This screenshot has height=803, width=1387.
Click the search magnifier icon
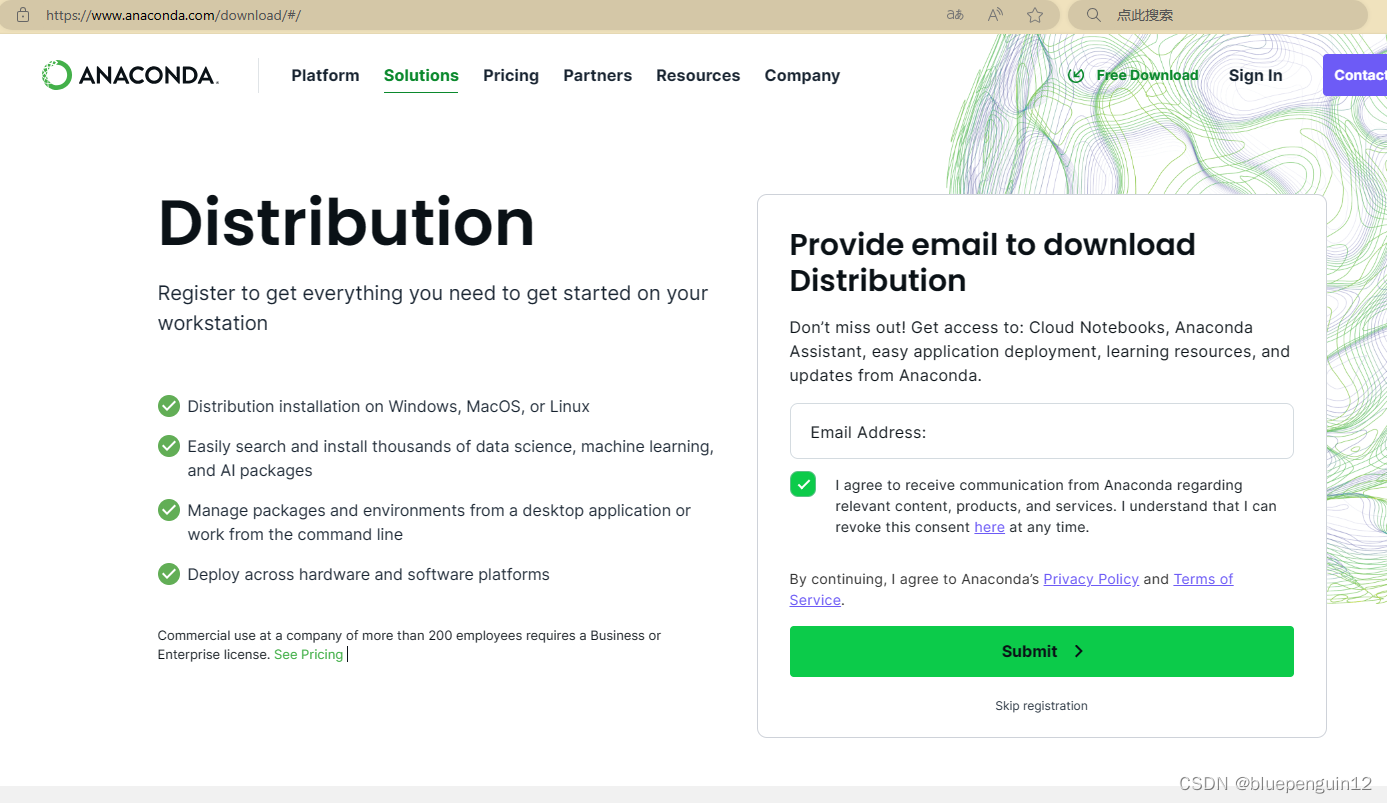click(1094, 15)
